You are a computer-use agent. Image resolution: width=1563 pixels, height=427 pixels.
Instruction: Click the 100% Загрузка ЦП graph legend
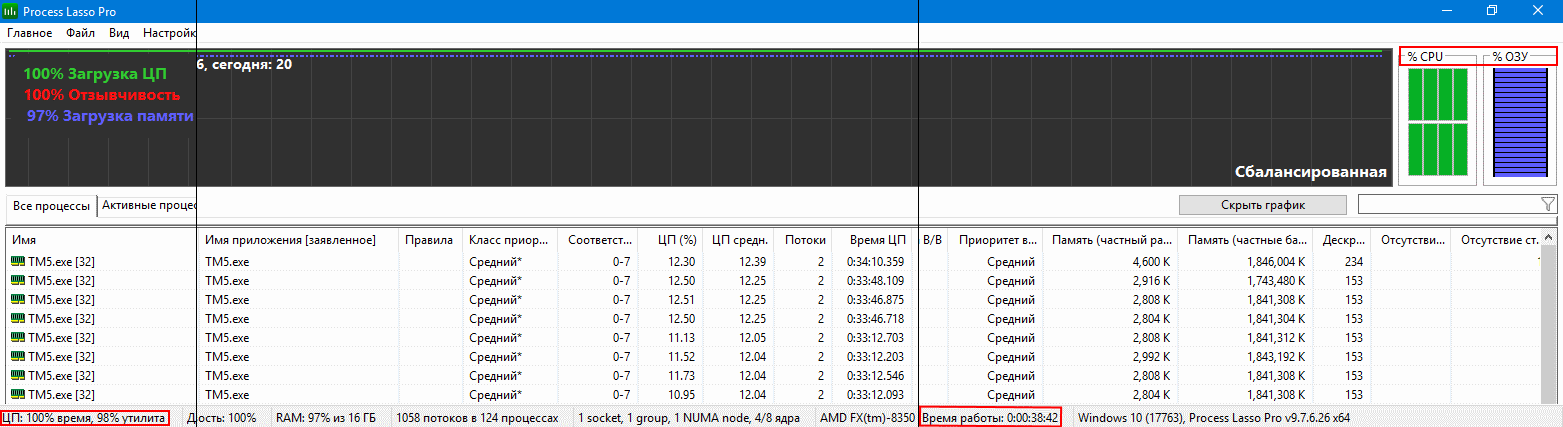95,74
